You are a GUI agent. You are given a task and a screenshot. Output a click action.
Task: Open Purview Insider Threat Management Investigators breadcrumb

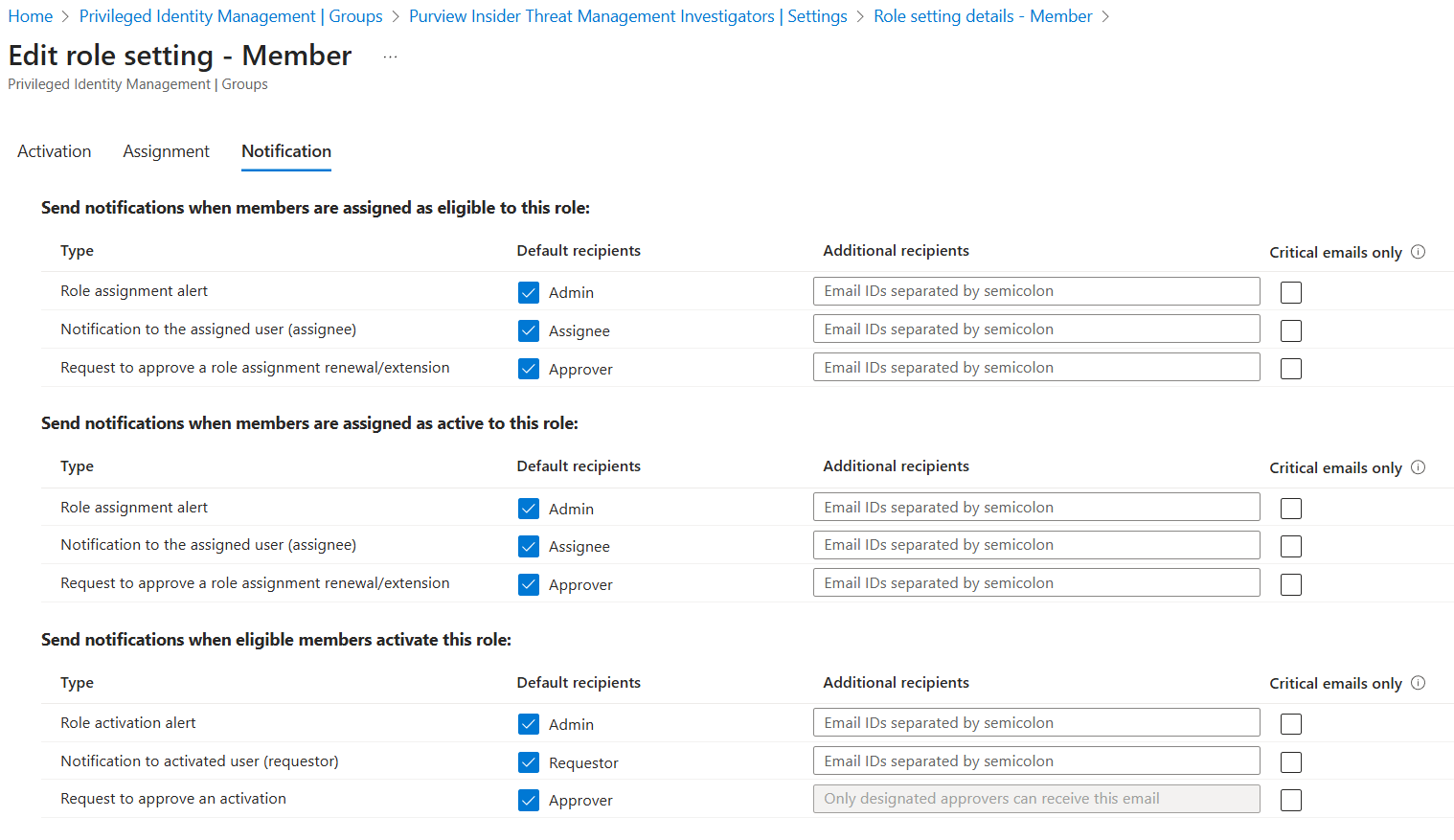pos(627,16)
